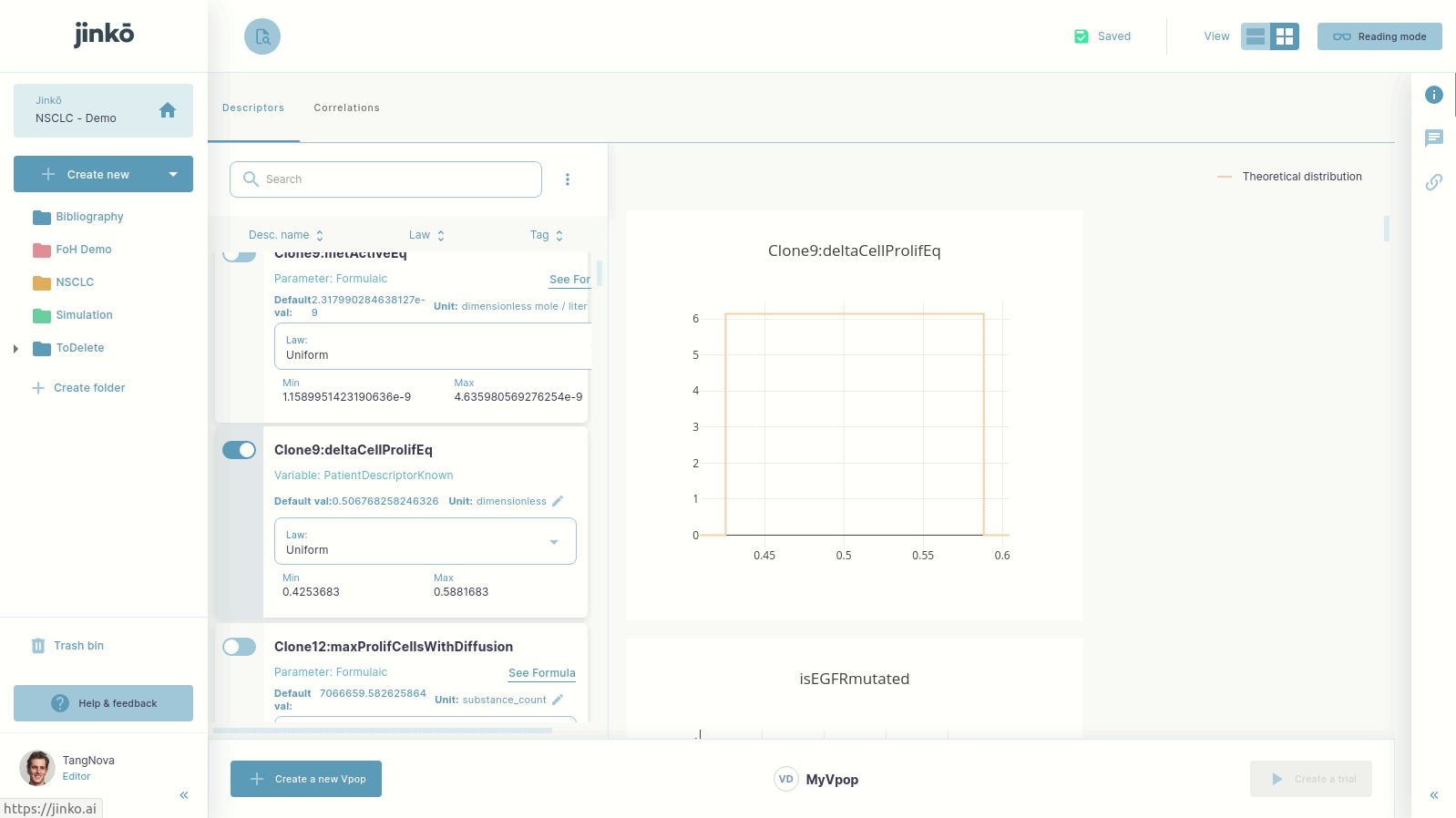Viewport: 1456px width, 818px height.
Task: Open See Formula link for Clone12
Action: pyautogui.click(x=541, y=673)
